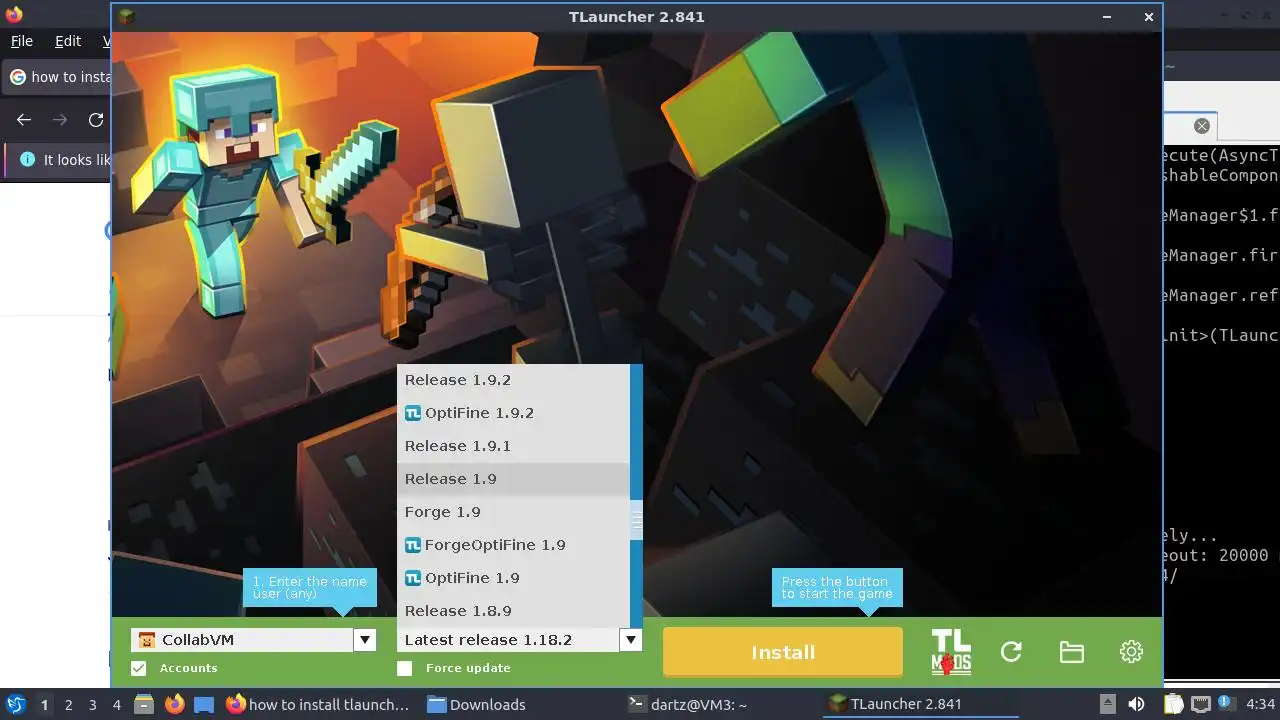Enable the Force update checkbox

click(404, 668)
